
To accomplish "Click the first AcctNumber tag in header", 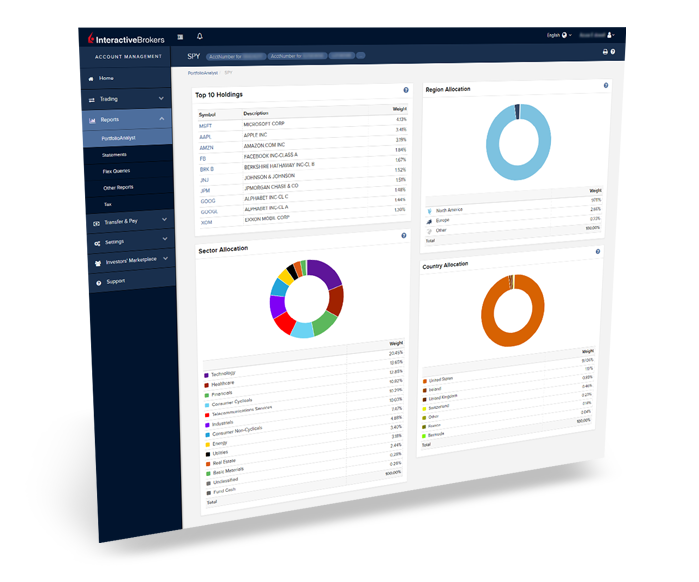I will pos(236,57).
